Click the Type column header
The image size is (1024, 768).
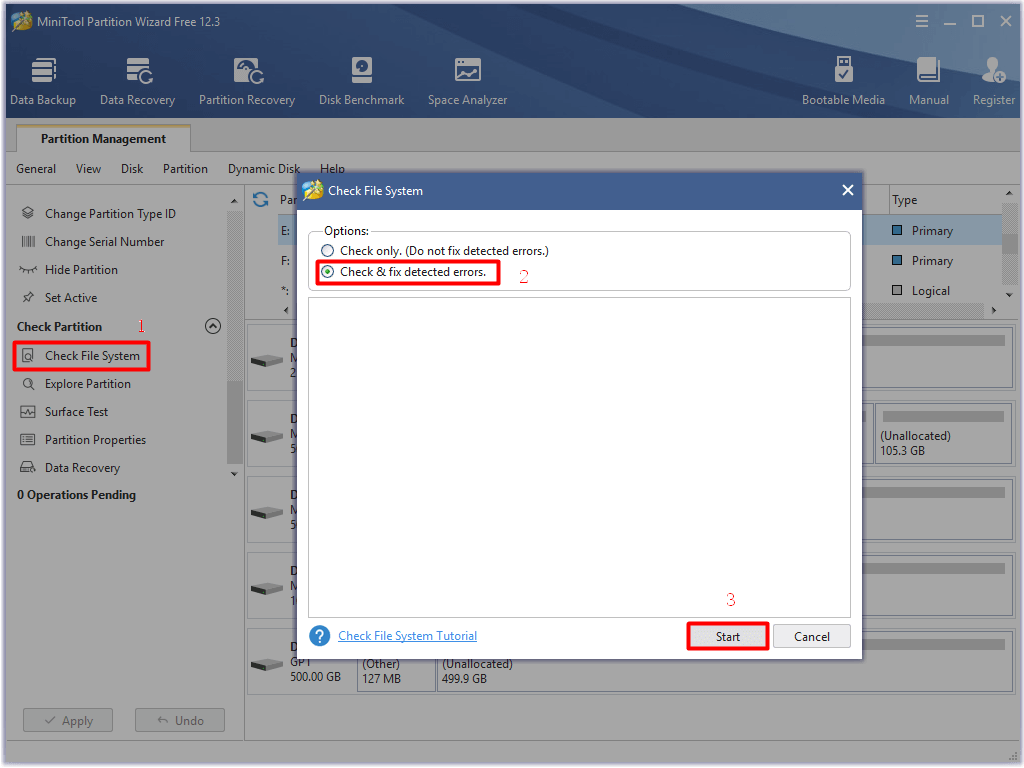[904, 200]
